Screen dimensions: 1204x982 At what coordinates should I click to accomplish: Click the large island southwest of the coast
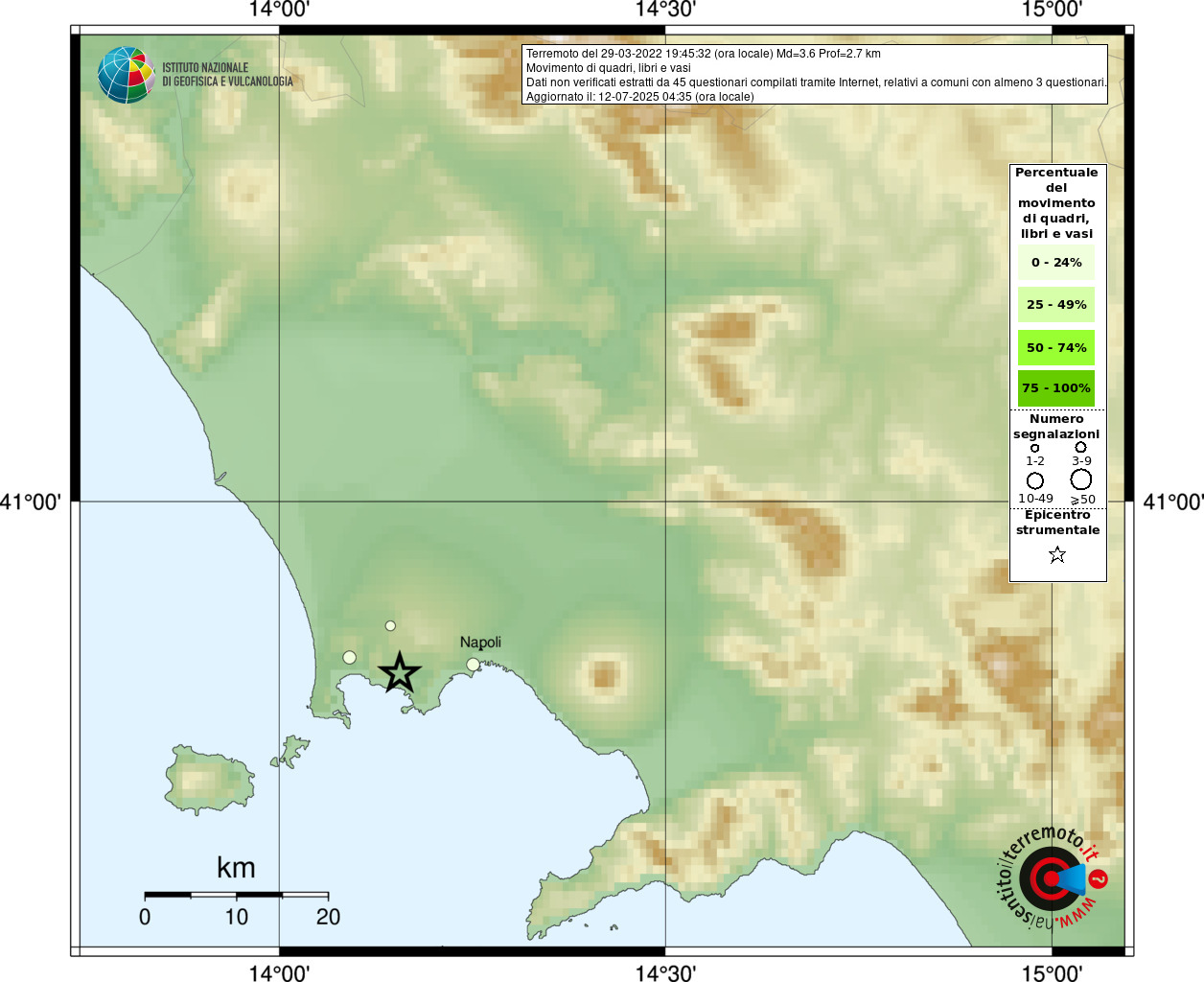(x=209, y=780)
